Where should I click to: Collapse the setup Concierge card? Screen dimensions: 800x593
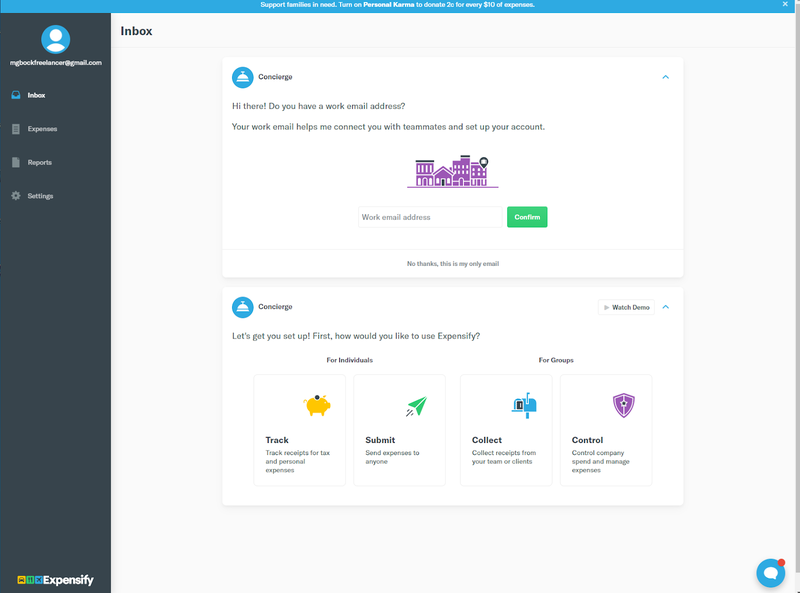pyautogui.click(x=665, y=307)
